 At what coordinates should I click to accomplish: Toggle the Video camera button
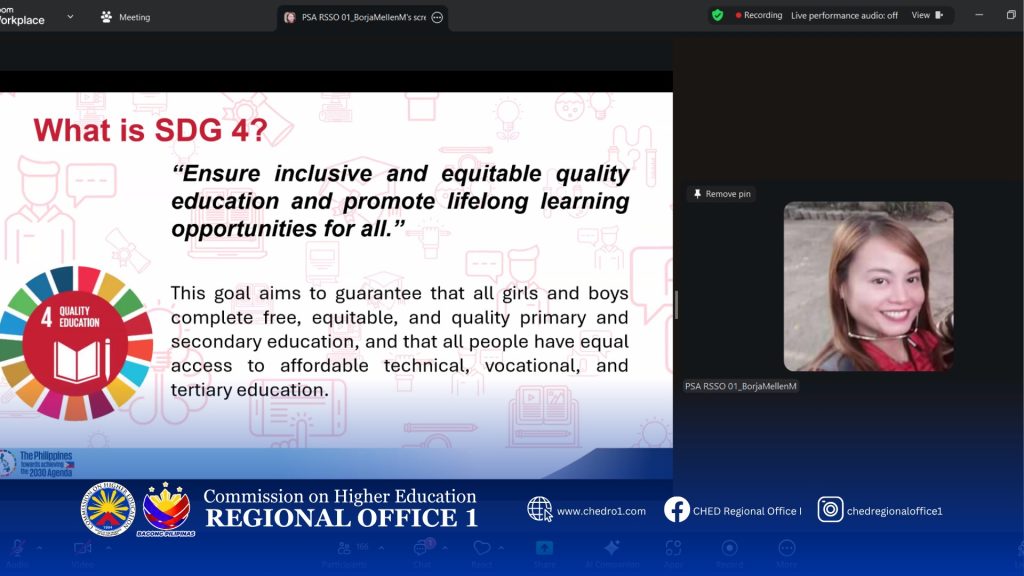point(82,548)
